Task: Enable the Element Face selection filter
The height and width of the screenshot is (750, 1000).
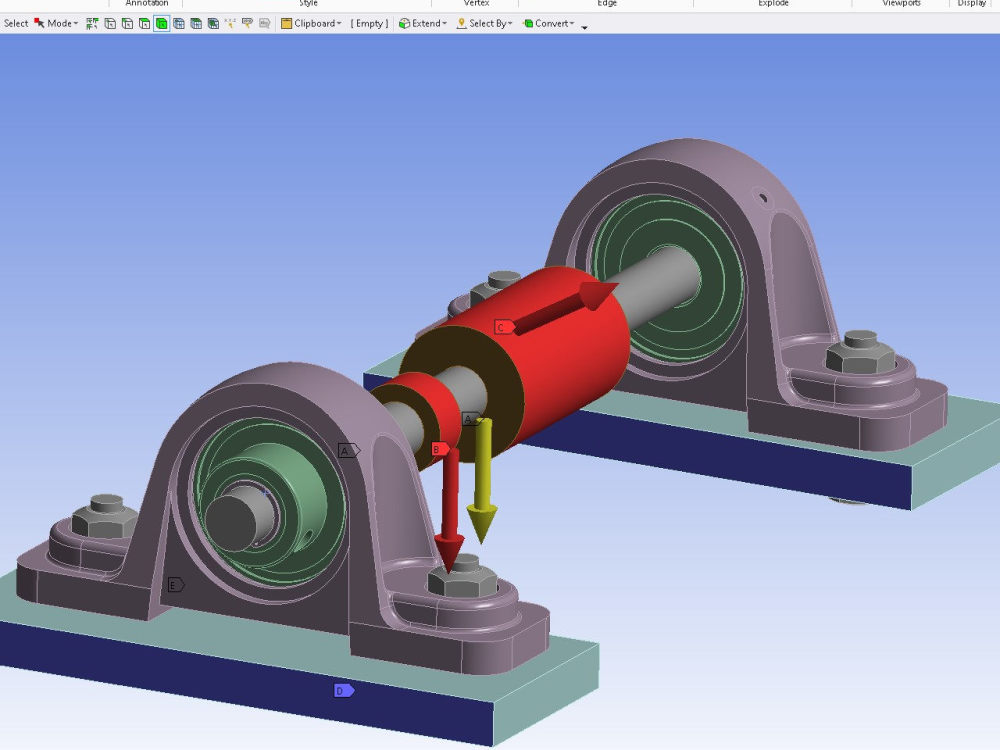Action: pos(196,24)
